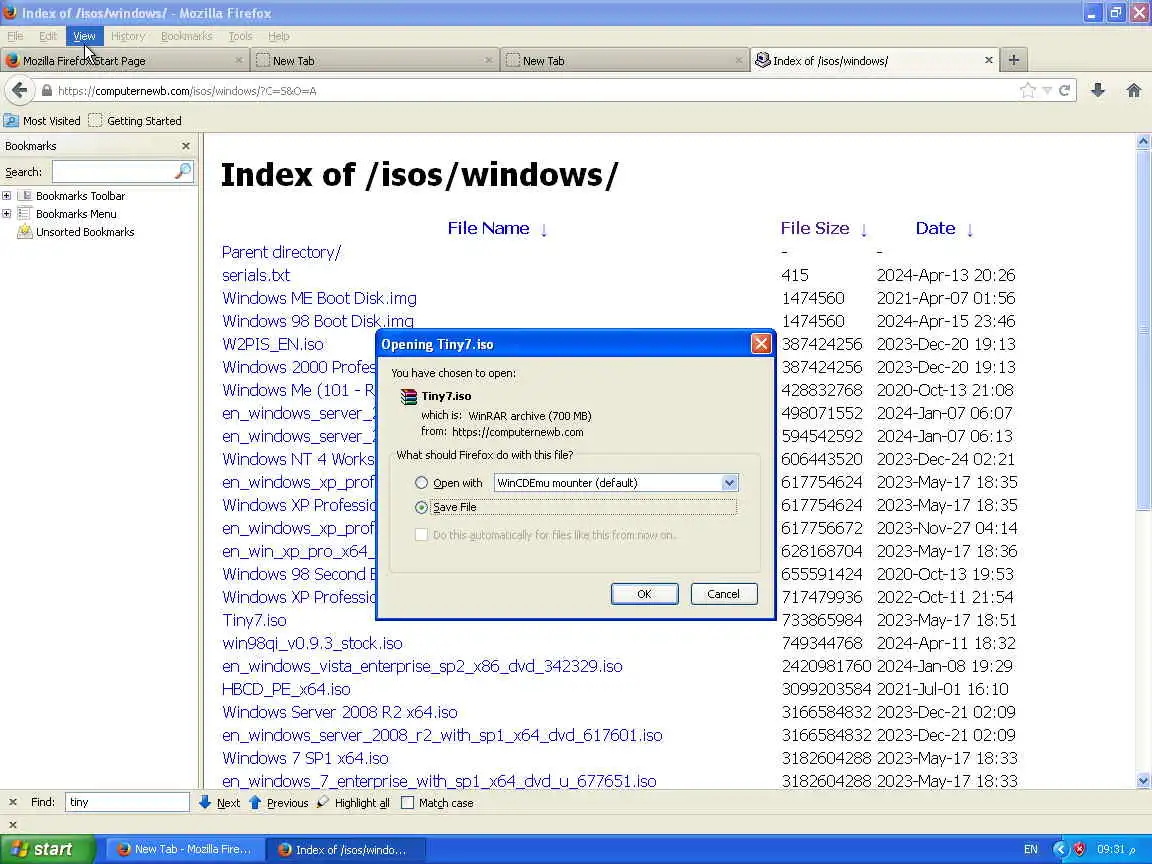The image size is (1152, 864).
Task: Select the Open with radio button
Action: tap(421, 483)
